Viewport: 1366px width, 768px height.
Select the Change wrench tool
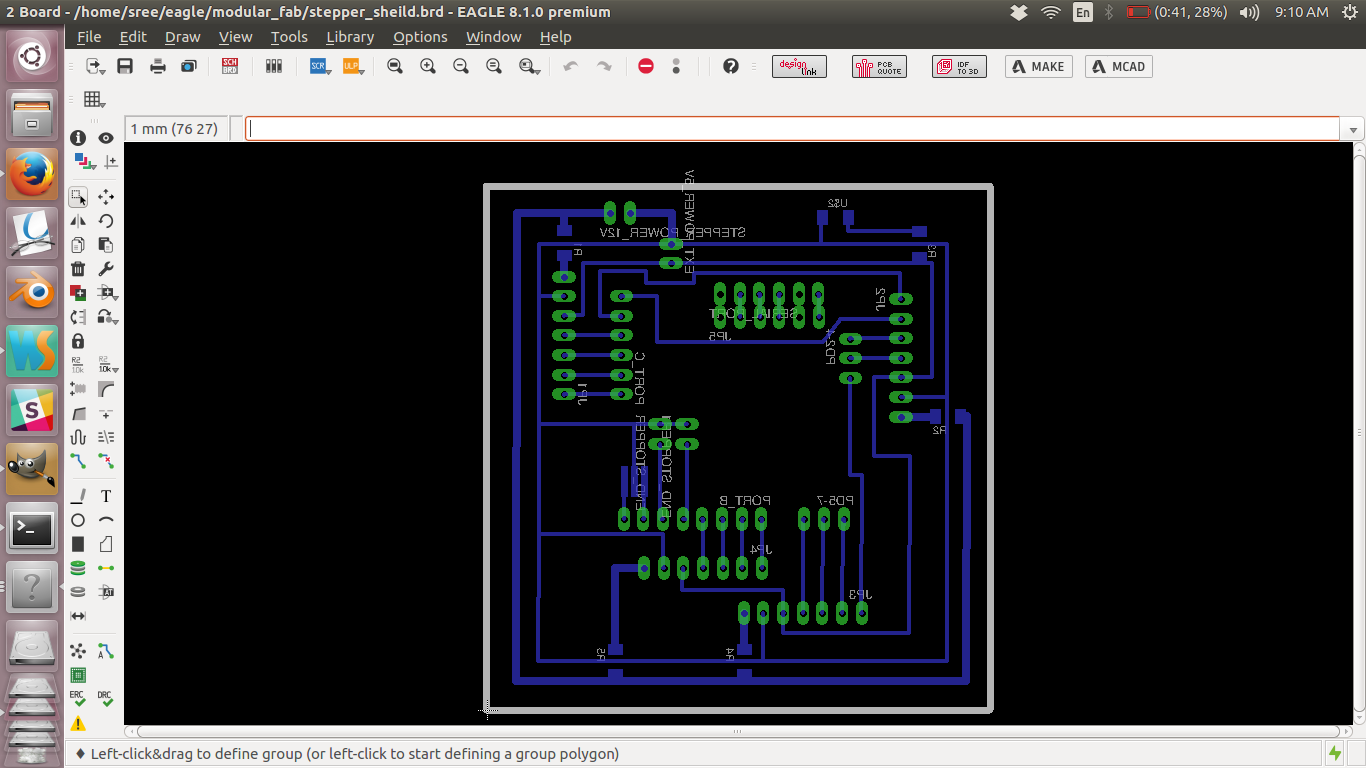pyautogui.click(x=106, y=269)
